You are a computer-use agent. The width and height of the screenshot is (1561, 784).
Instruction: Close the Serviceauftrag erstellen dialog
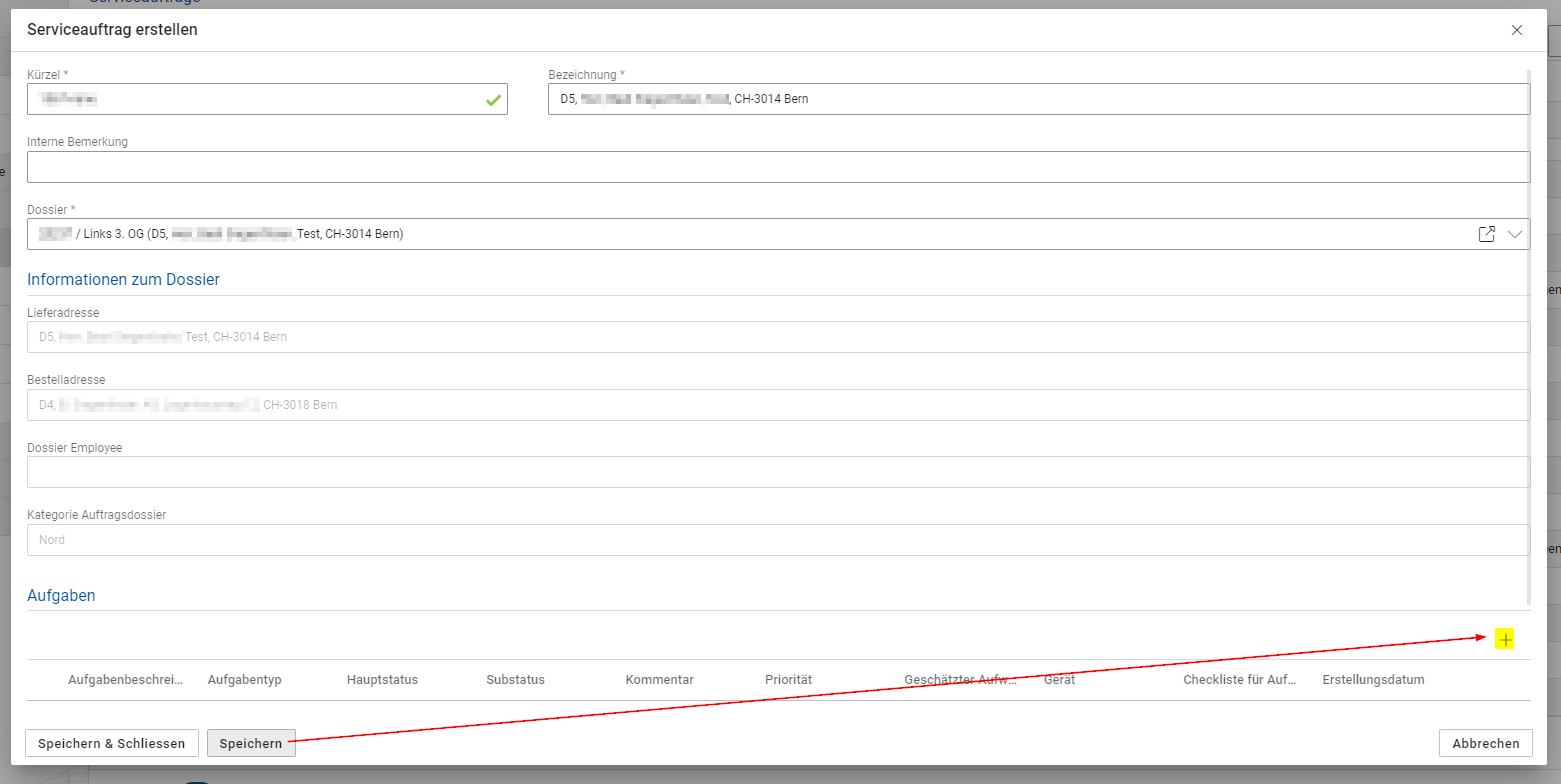click(x=1517, y=30)
